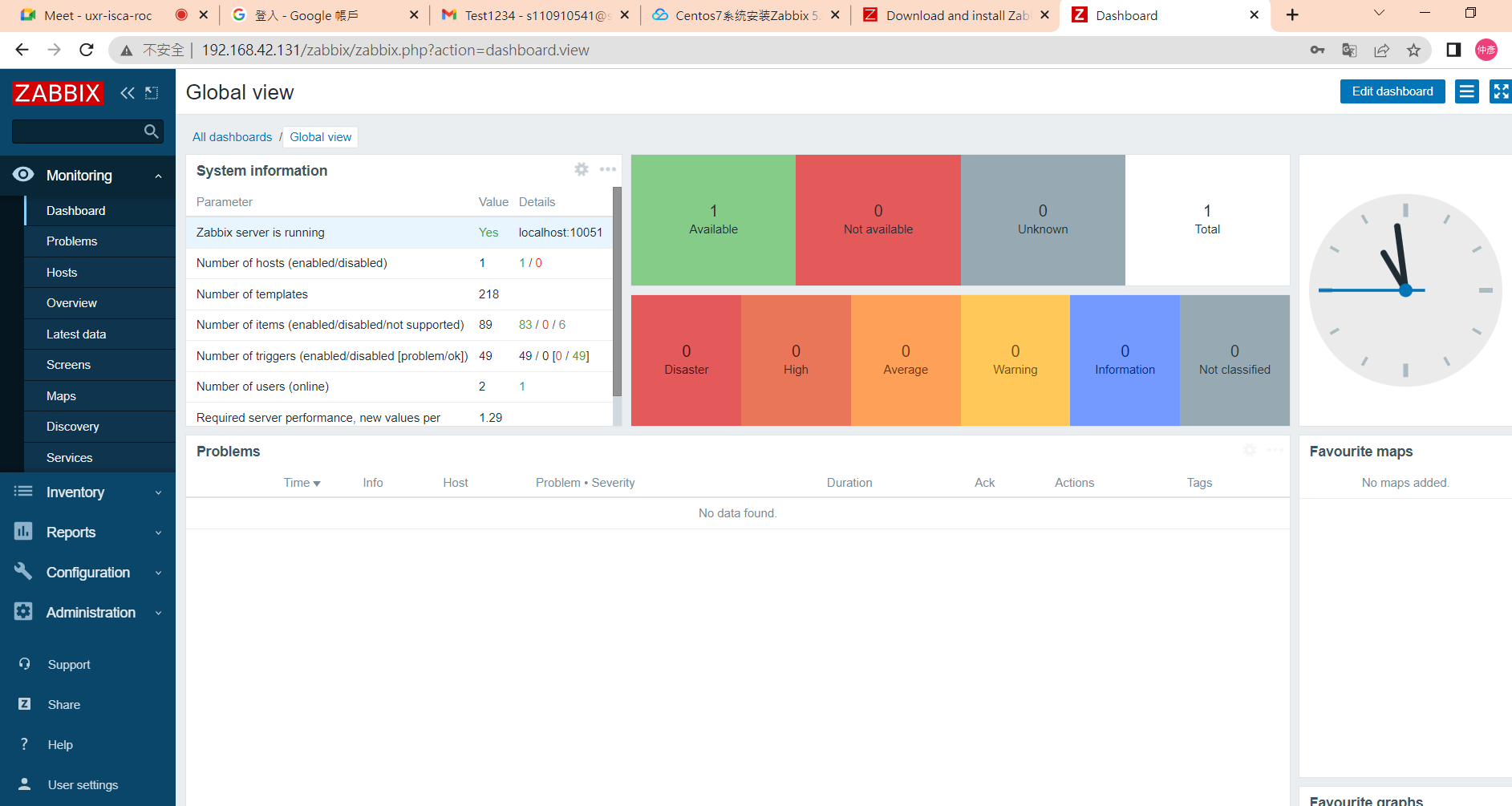
Task: Enter kiosk fullscreen mode icon
Action: (x=1501, y=91)
